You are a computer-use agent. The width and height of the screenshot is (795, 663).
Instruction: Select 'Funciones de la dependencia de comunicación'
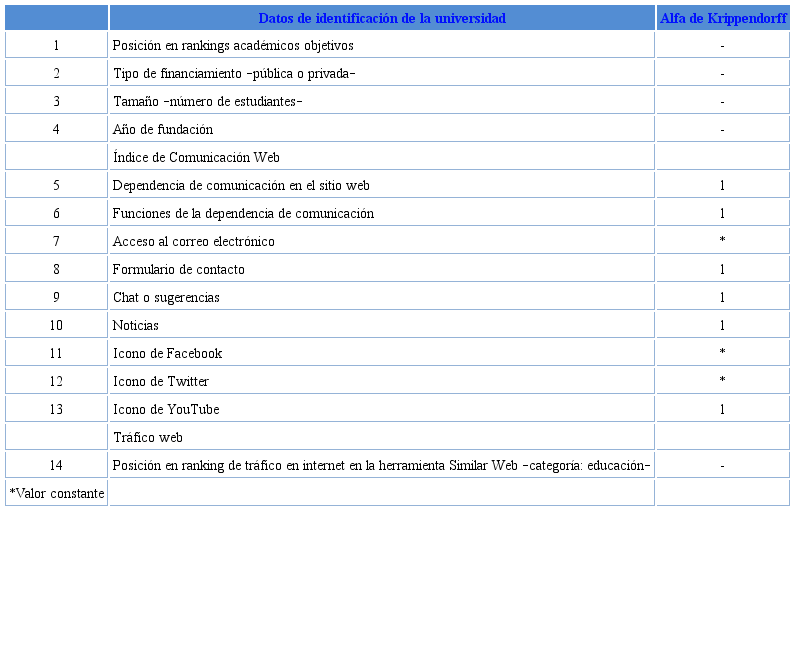(243, 214)
